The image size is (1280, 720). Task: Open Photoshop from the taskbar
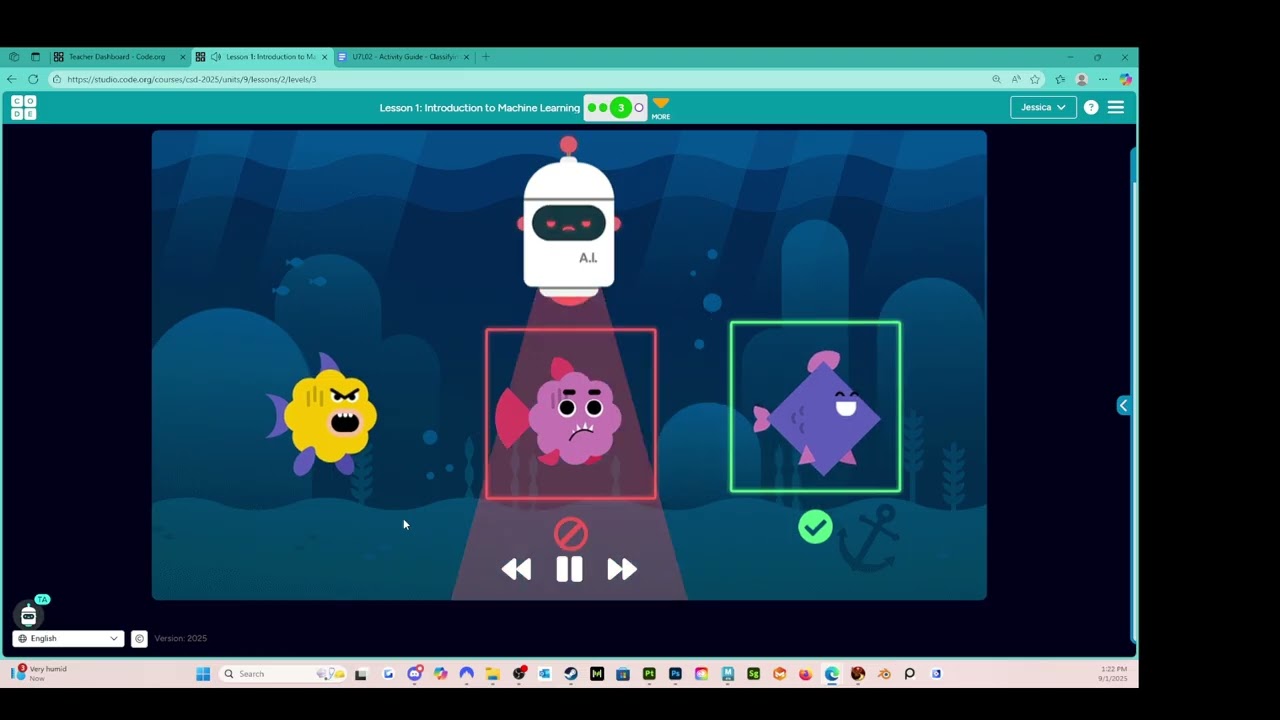coord(675,674)
